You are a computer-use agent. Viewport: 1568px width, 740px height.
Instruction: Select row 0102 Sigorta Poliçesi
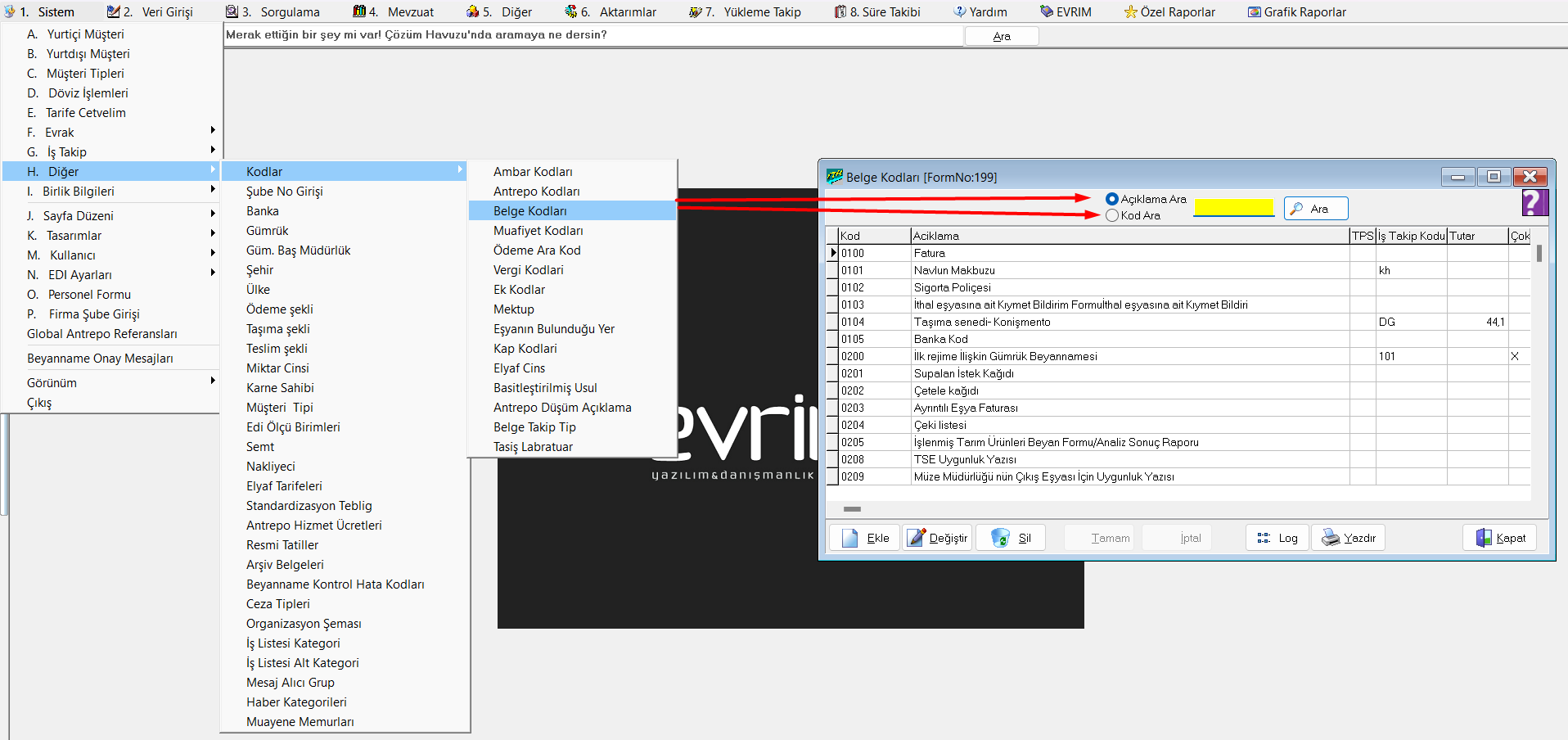point(1178,287)
